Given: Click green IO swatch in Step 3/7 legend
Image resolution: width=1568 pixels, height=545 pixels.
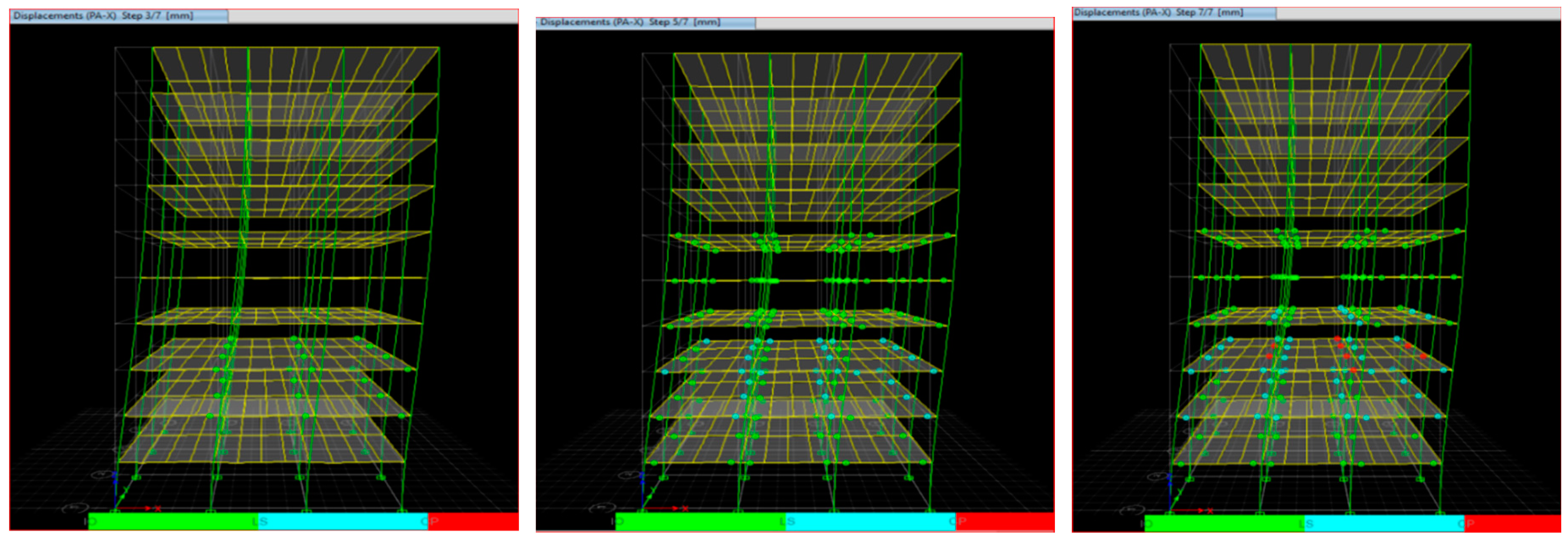Looking at the screenshot, I should coord(173,521).
